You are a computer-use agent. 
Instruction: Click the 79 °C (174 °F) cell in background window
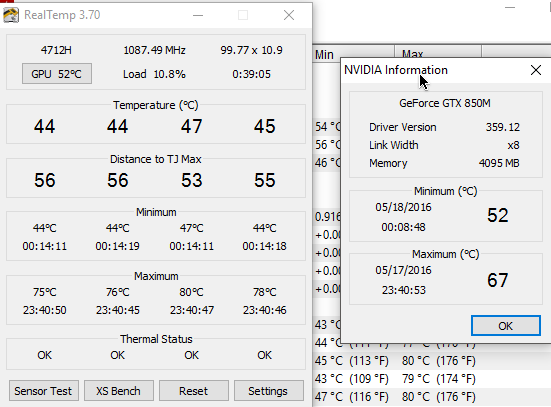[x=439, y=379]
